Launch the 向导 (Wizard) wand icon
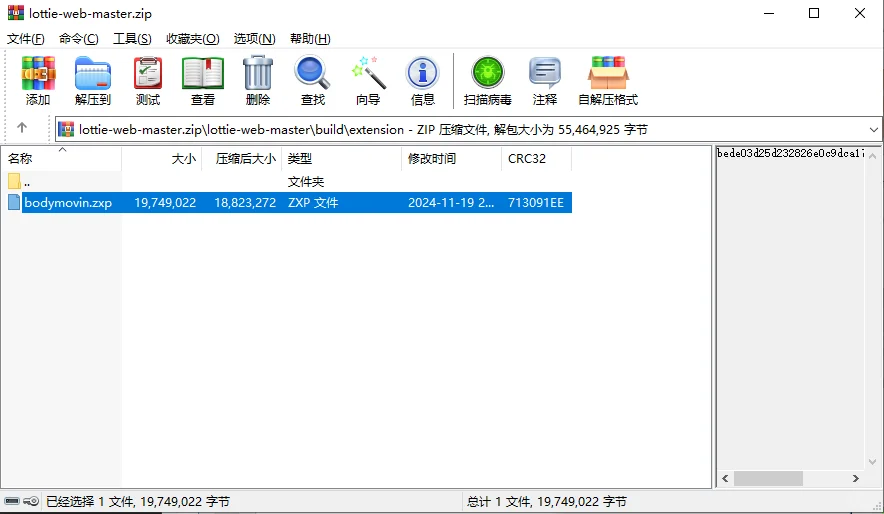 point(368,73)
